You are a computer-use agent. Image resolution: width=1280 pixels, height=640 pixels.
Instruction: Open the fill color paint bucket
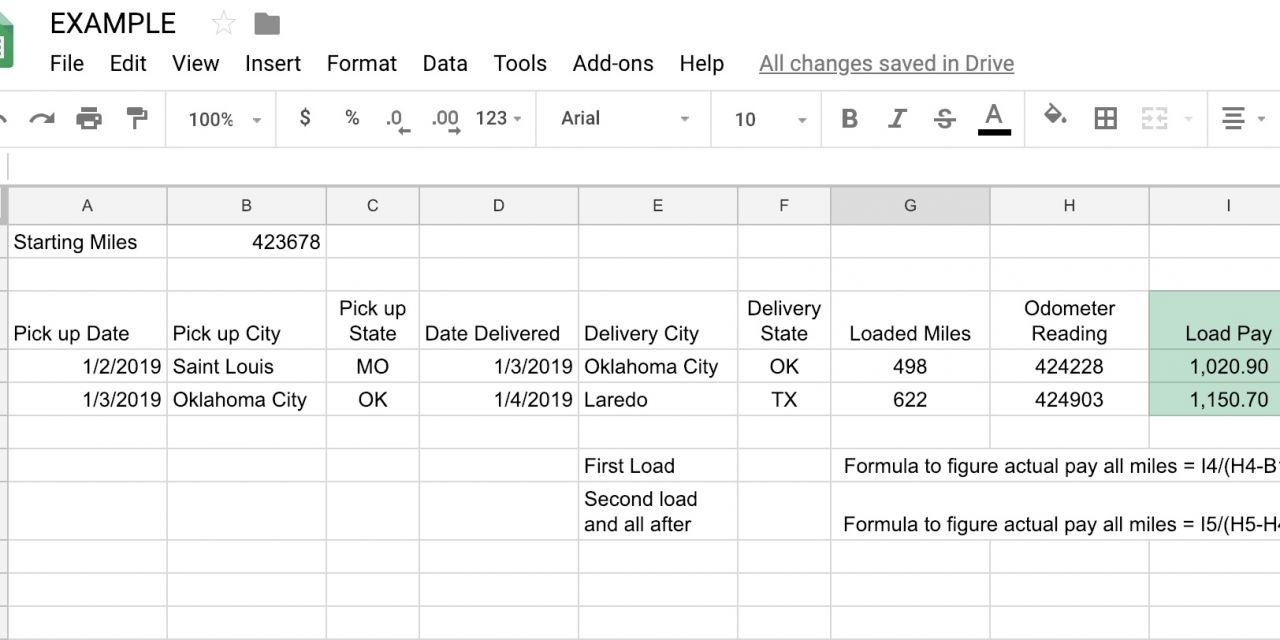(1055, 118)
